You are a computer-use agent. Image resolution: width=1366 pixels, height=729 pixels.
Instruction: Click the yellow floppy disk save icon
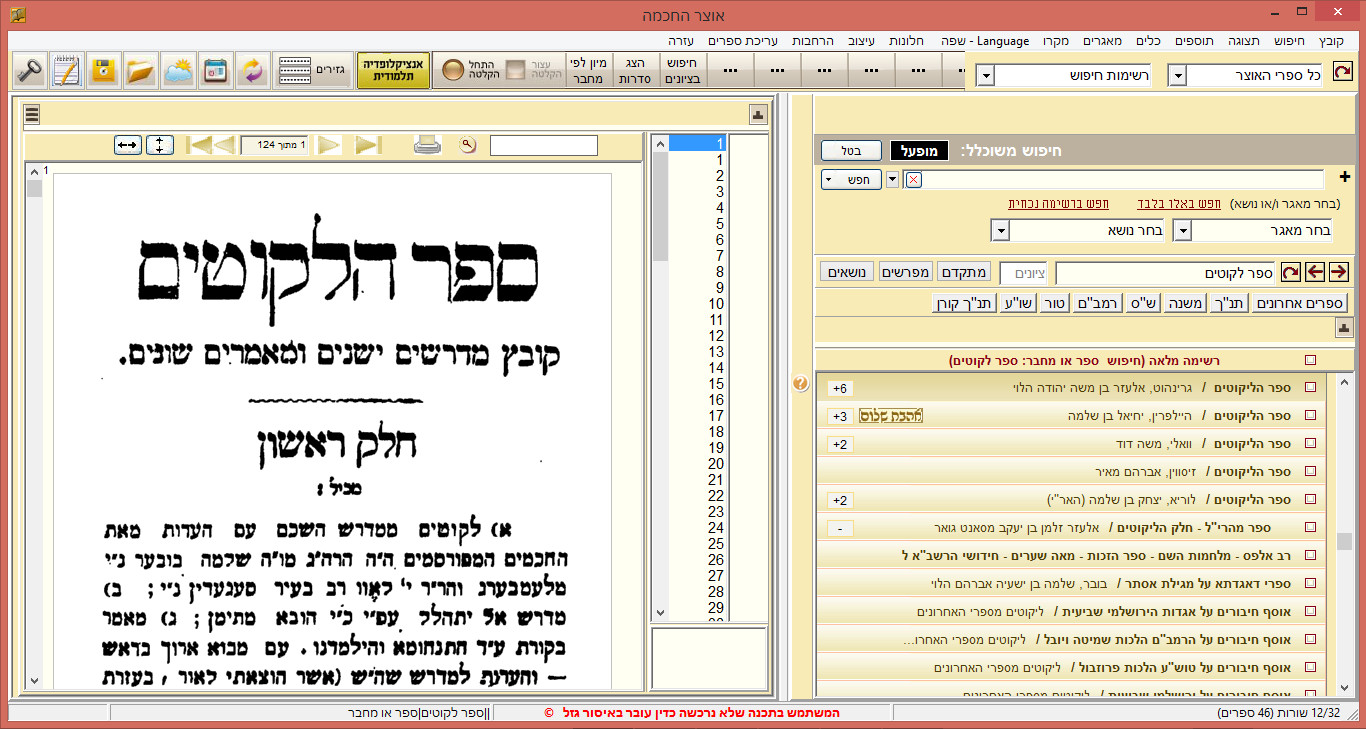pyautogui.click(x=104, y=70)
